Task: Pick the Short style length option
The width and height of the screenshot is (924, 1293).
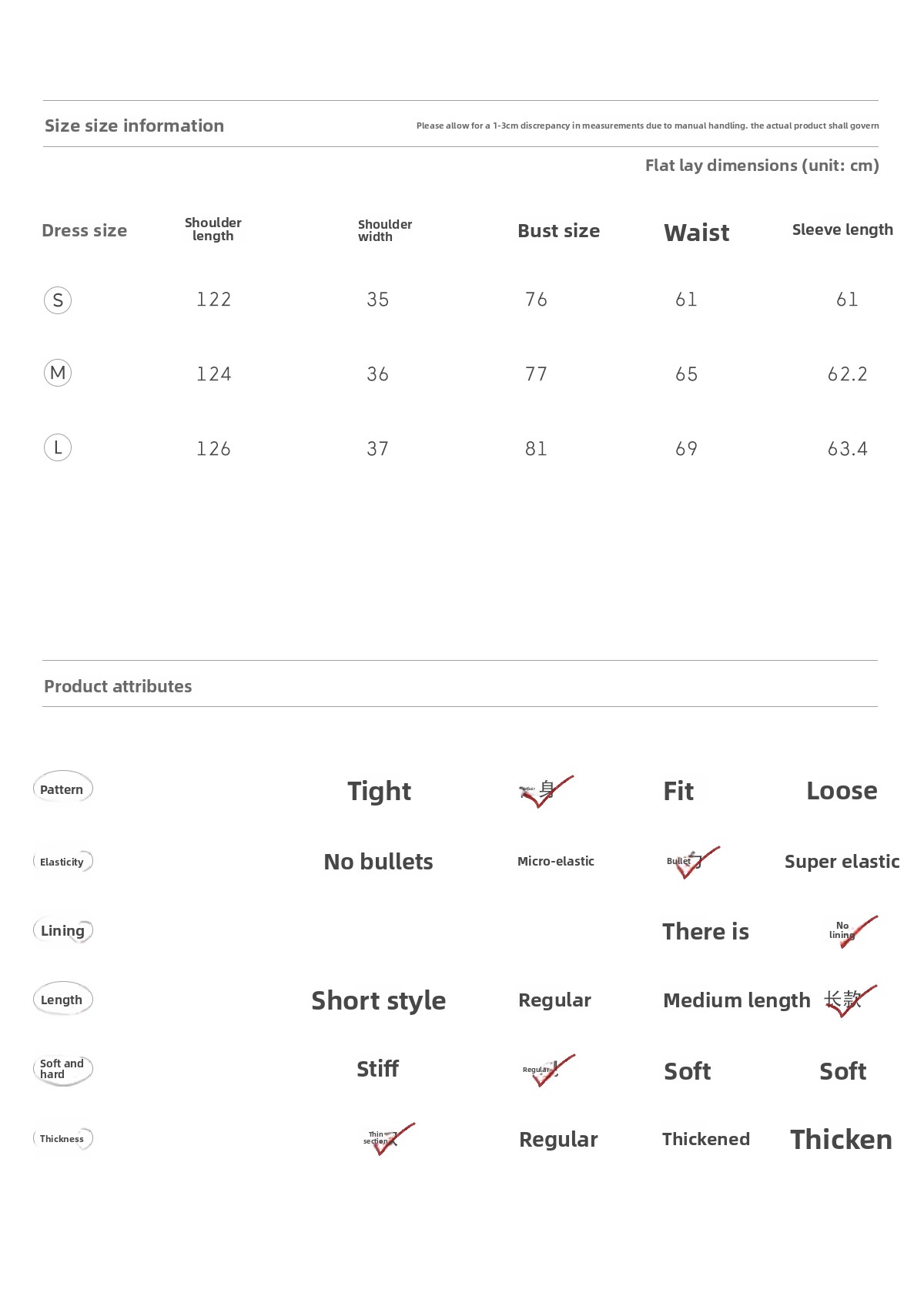Action: 378,1000
